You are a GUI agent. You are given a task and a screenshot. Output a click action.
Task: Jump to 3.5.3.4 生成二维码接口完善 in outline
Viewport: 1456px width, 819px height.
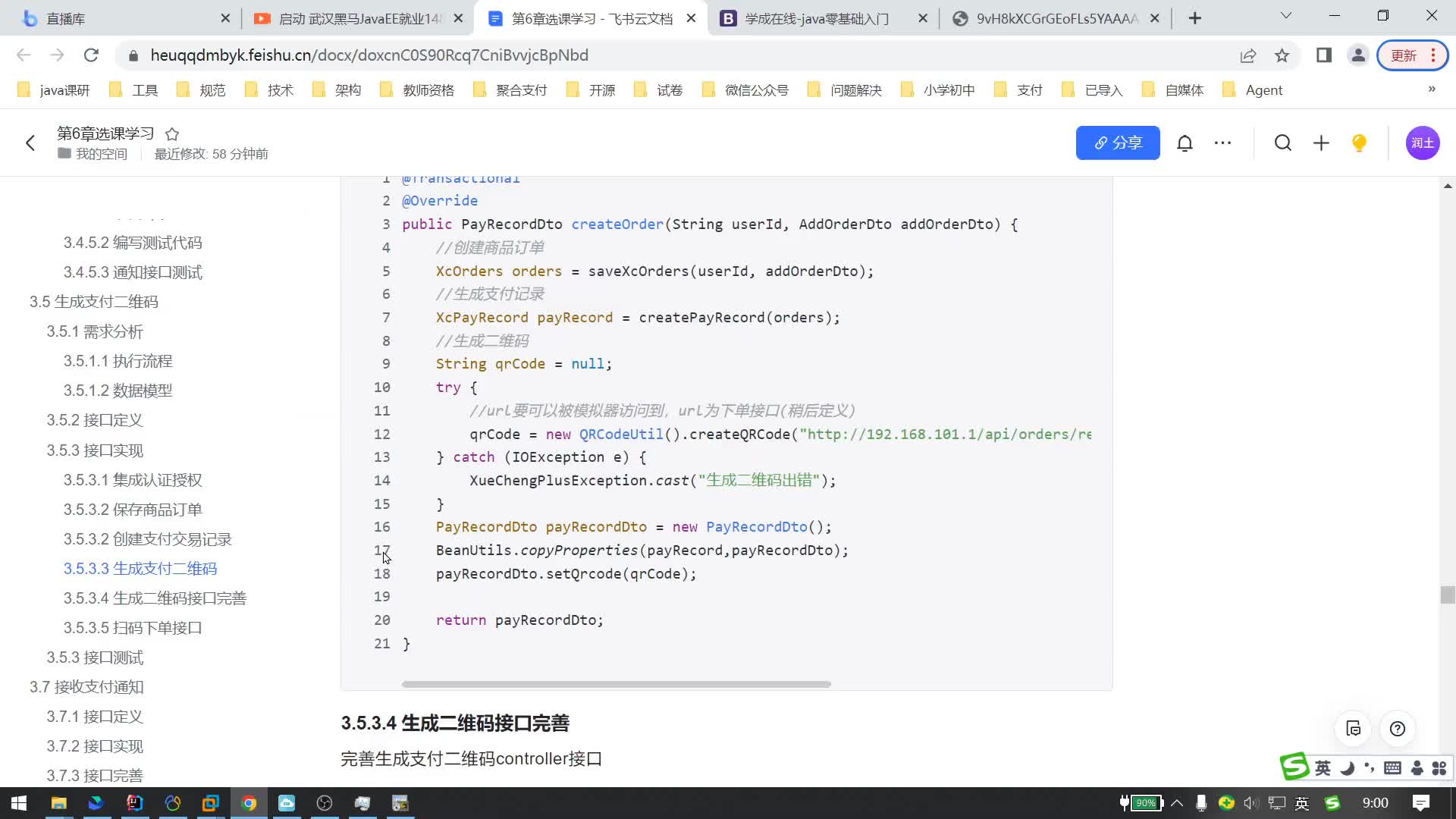click(x=155, y=598)
